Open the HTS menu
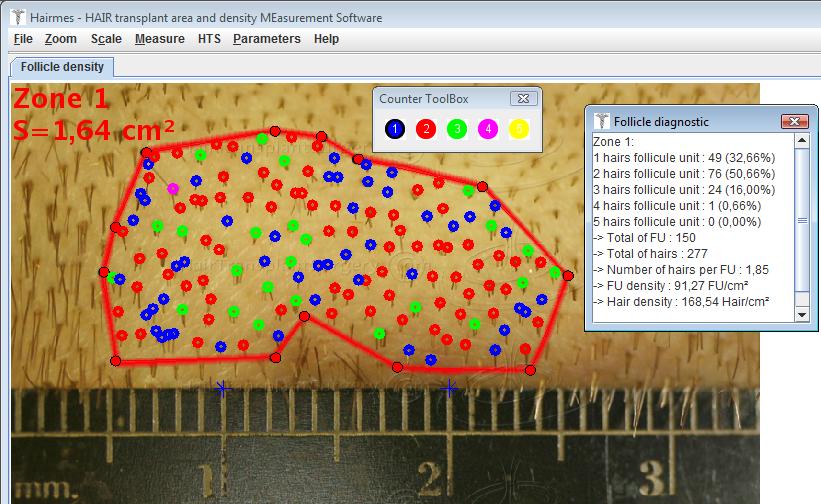This screenshot has width=821, height=504. 209,39
